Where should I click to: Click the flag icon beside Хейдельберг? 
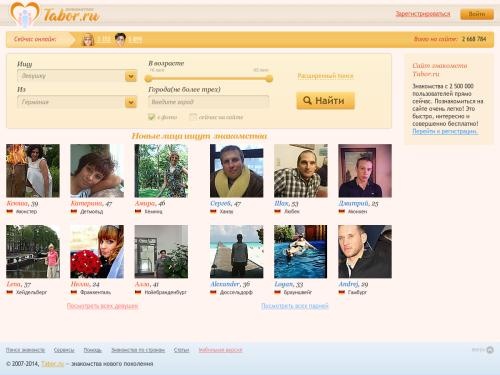[10, 292]
